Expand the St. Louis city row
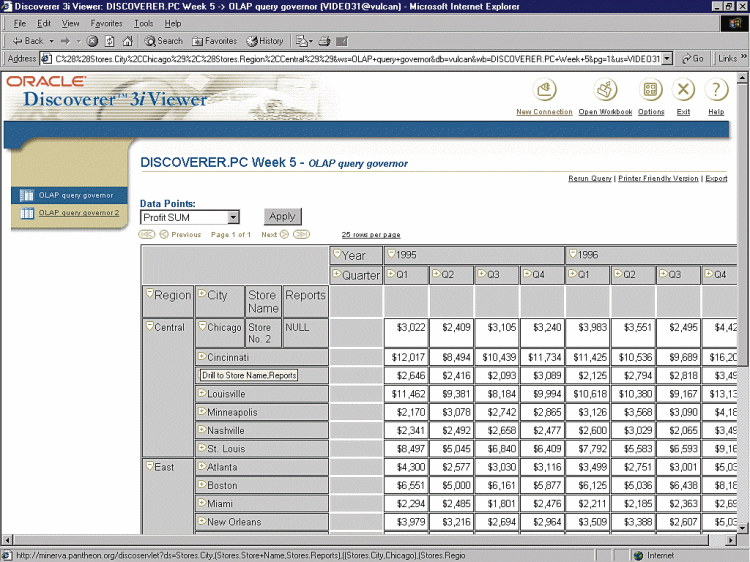 click(202, 447)
